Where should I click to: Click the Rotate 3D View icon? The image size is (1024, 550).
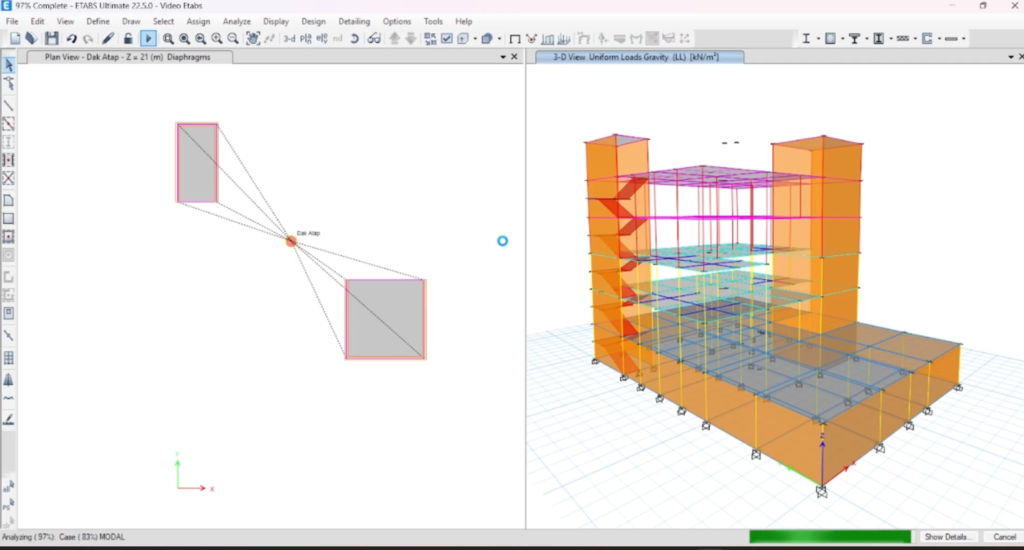(x=354, y=39)
